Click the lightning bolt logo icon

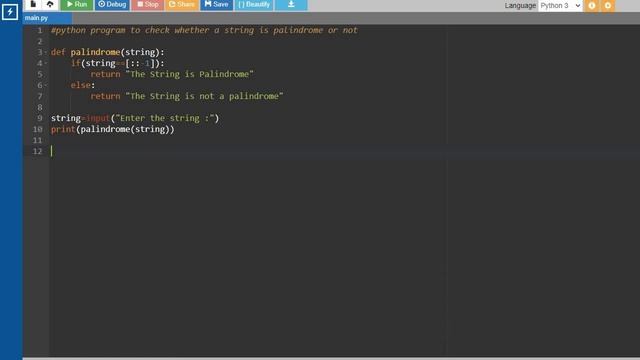(x=10, y=12)
